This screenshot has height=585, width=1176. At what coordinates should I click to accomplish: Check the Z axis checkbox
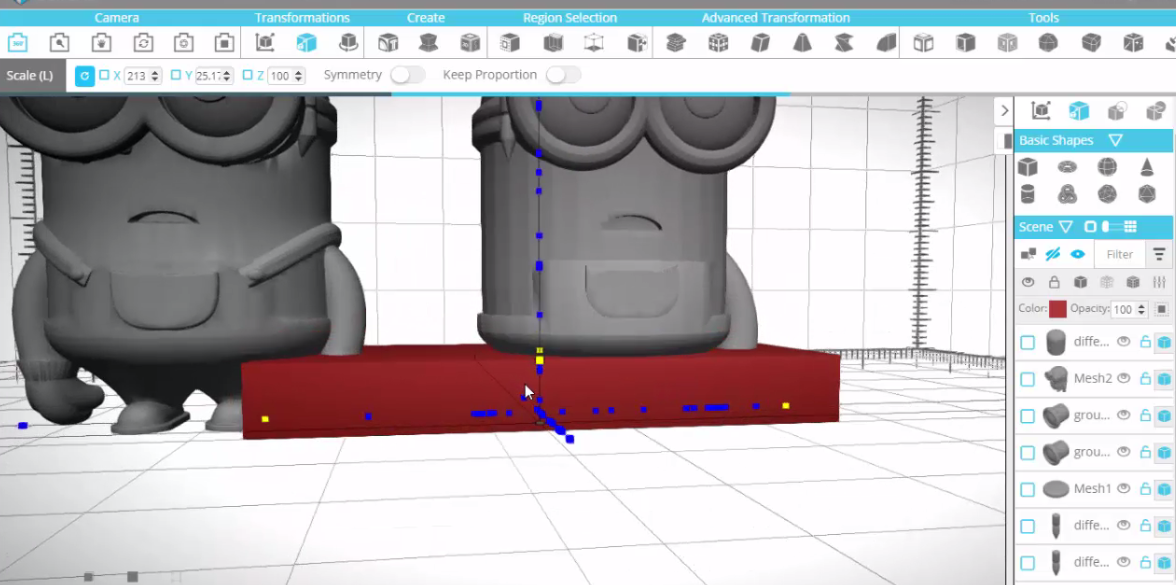(248, 75)
